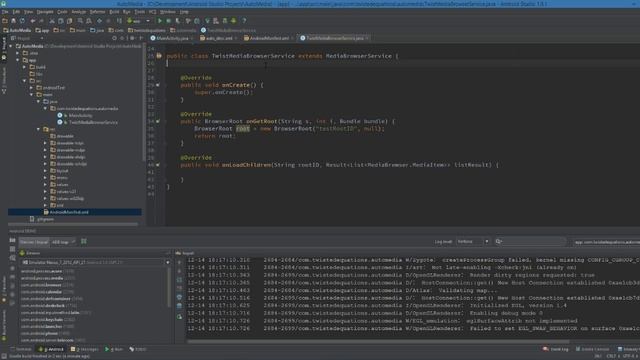Switch to the ADB logs tab
The image size is (640, 360).
click(x=63, y=242)
